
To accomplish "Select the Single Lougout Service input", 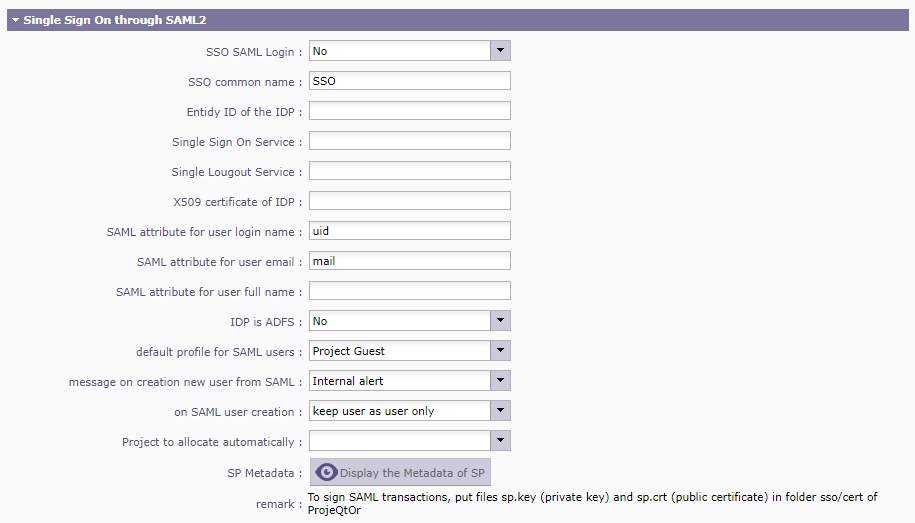I will click(x=409, y=171).
